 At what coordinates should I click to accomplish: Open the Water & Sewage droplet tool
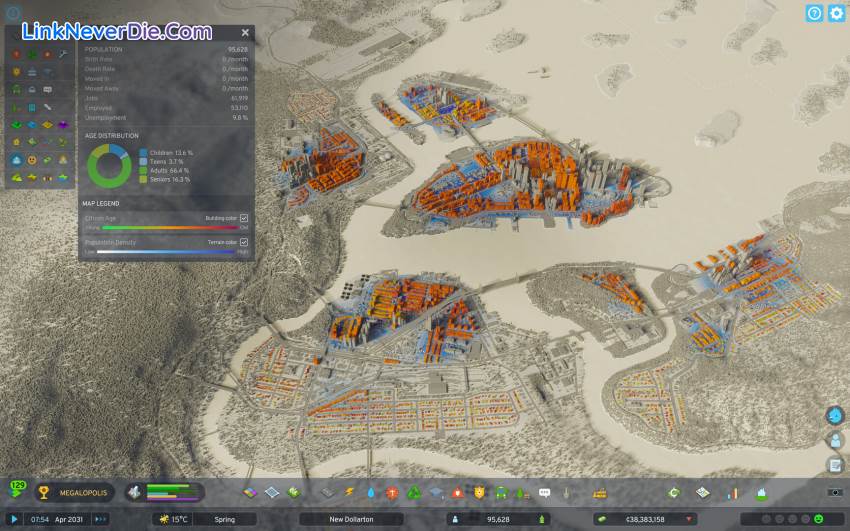[x=371, y=492]
